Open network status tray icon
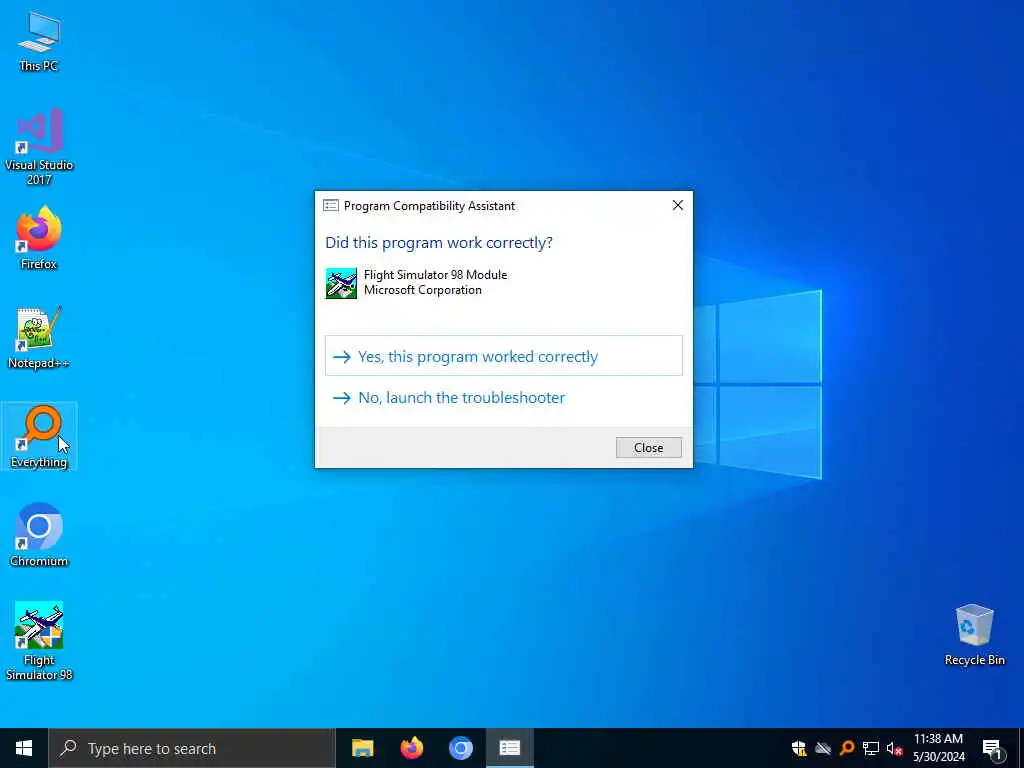This screenshot has width=1024, height=768. point(871,748)
